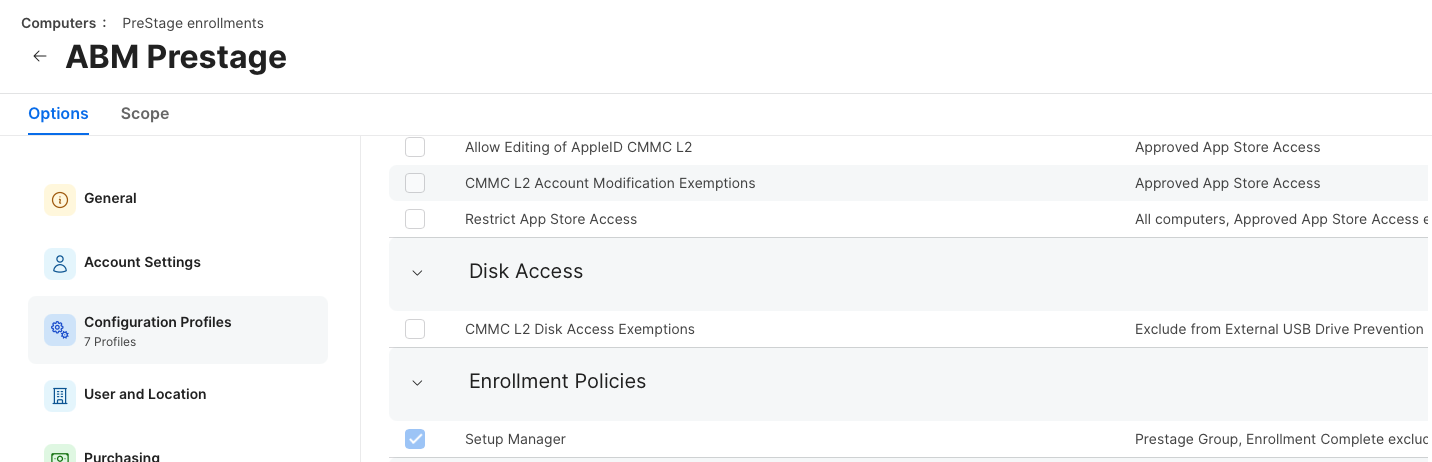1432x462 pixels.
Task: Switch to the Scope tab
Action: pos(145,113)
